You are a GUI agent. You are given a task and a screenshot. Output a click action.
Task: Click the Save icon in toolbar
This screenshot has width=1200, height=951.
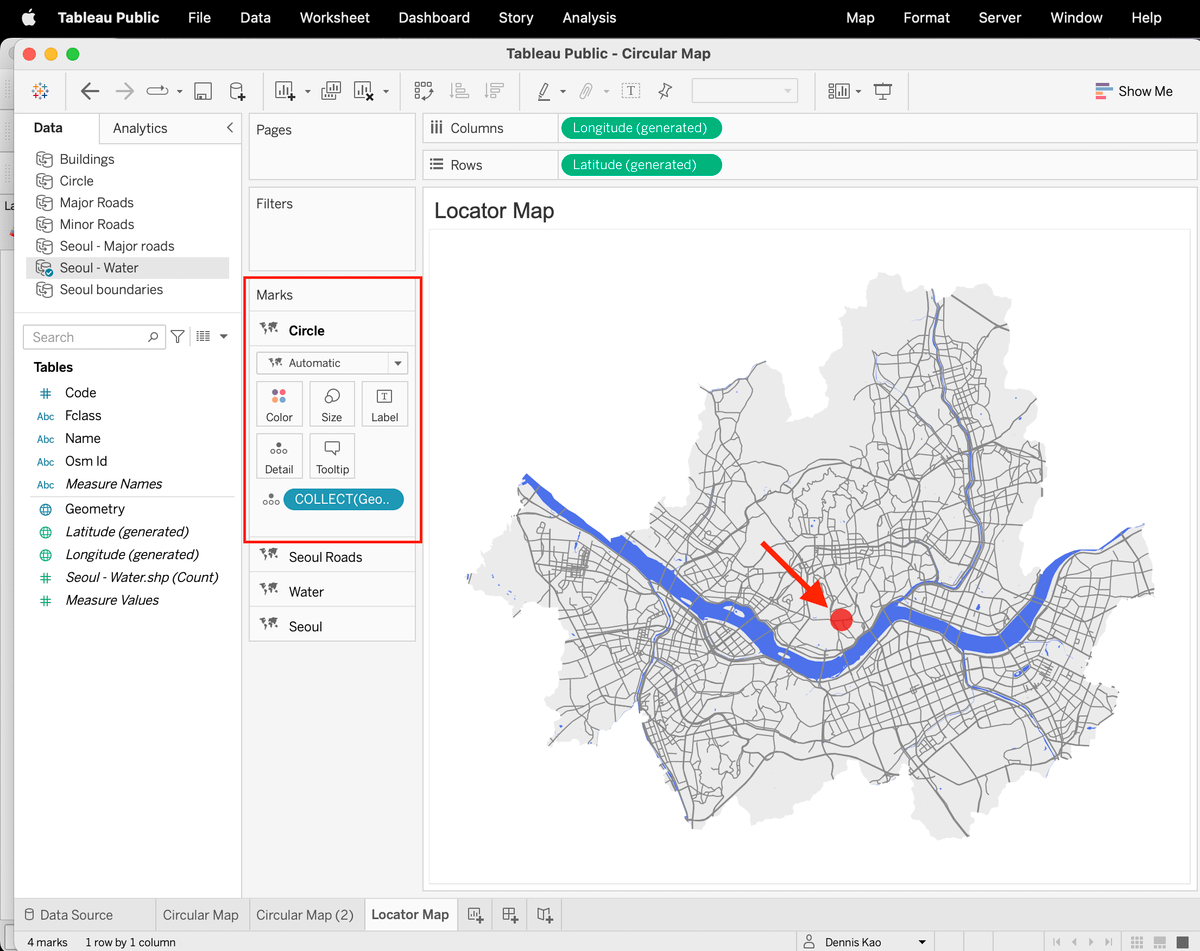click(203, 92)
